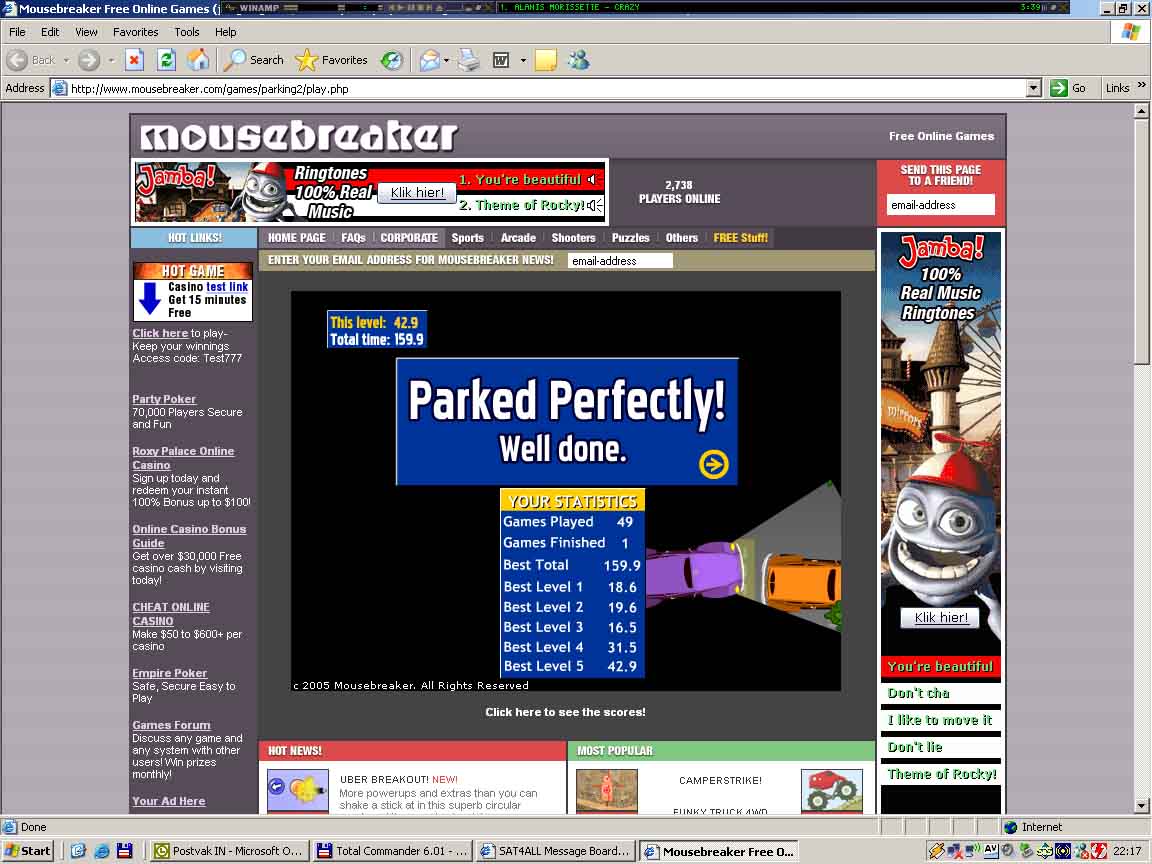Open the Sports games category
The height and width of the screenshot is (864, 1152).
468,238
